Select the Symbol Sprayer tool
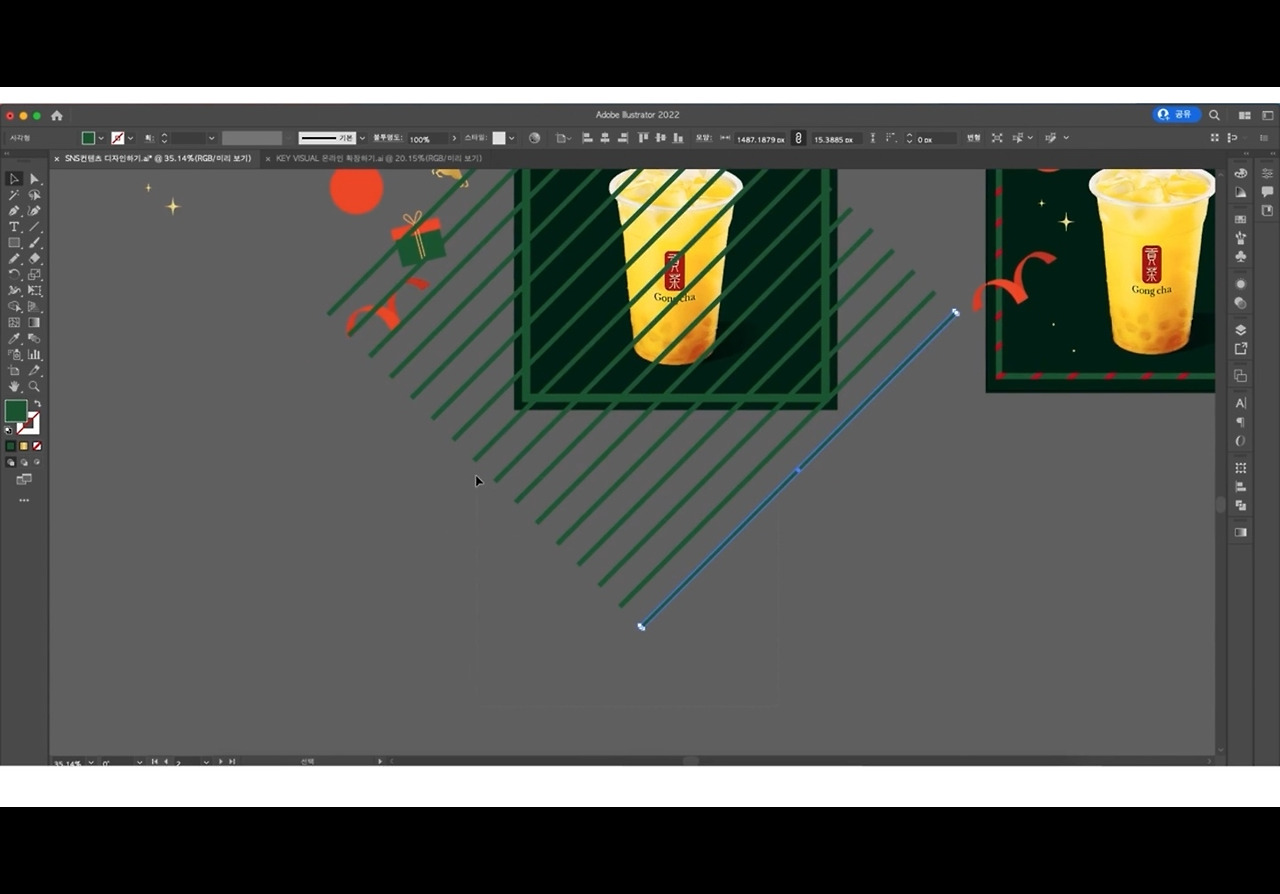 [x=14, y=355]
